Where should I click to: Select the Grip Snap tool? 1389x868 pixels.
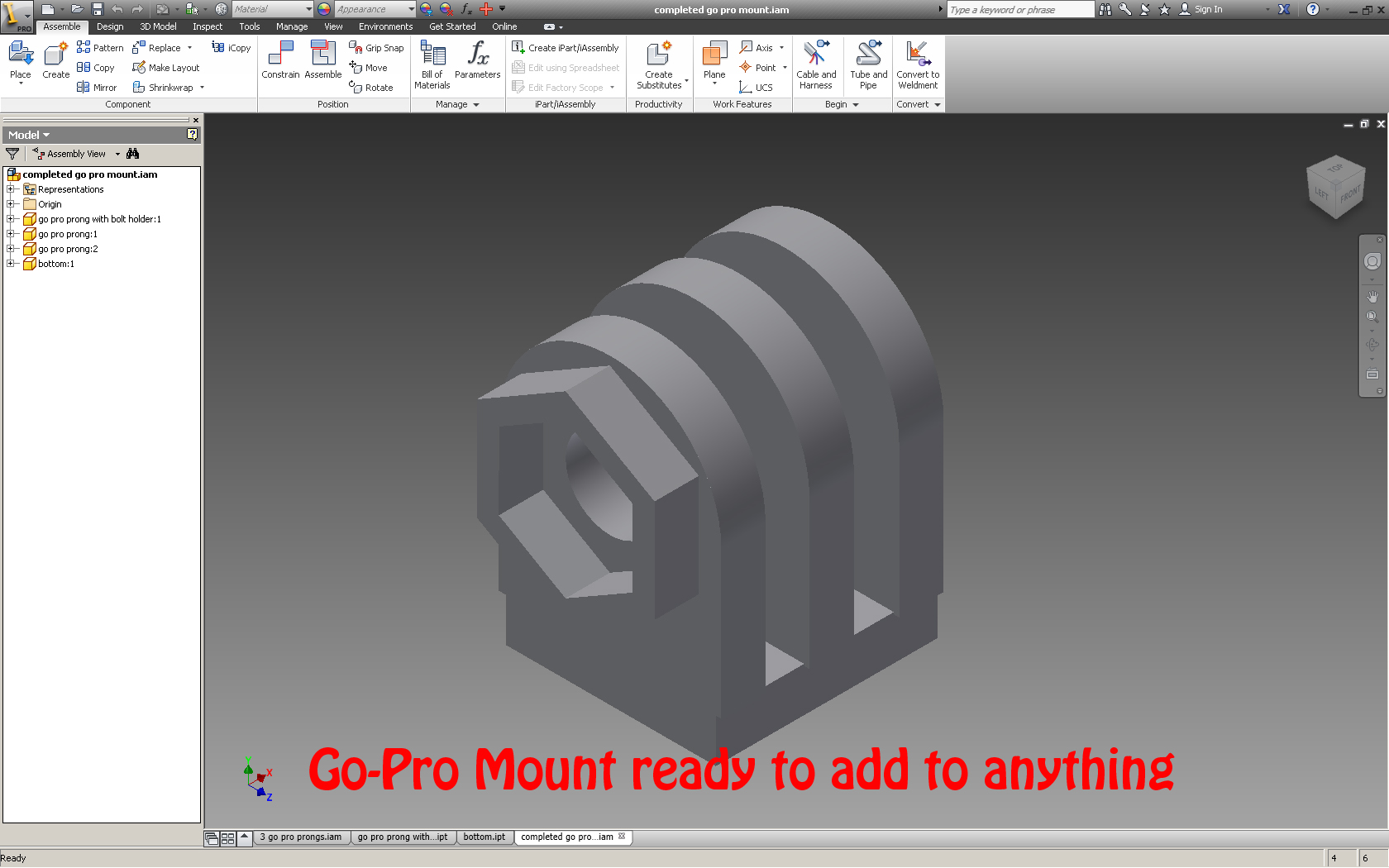(x=376, y=48)
